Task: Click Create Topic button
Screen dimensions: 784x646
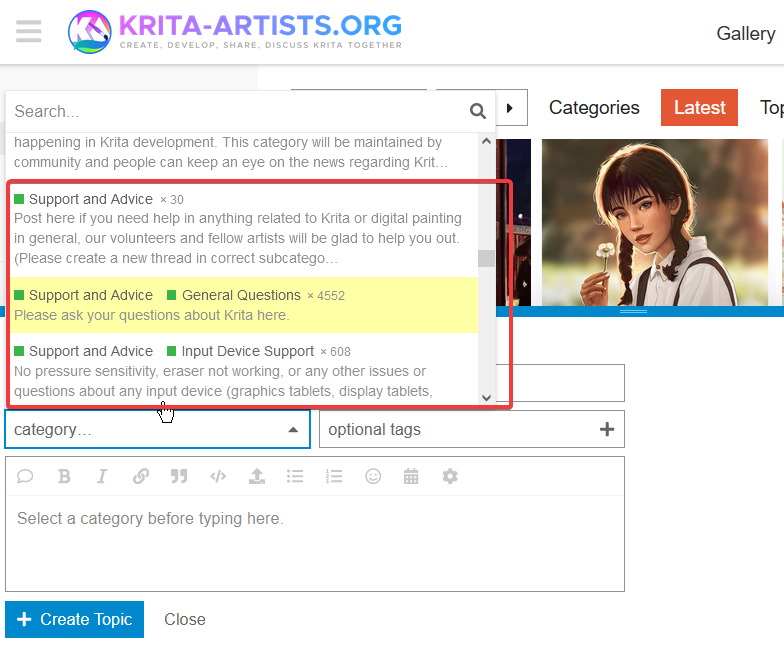Action: coord(74,620)
